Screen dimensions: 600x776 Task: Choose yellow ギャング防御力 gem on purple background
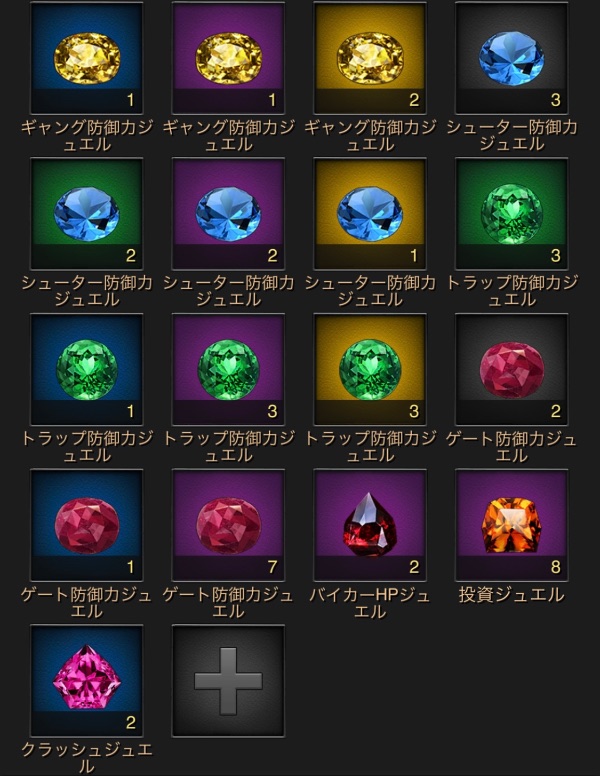click(228, 58)
